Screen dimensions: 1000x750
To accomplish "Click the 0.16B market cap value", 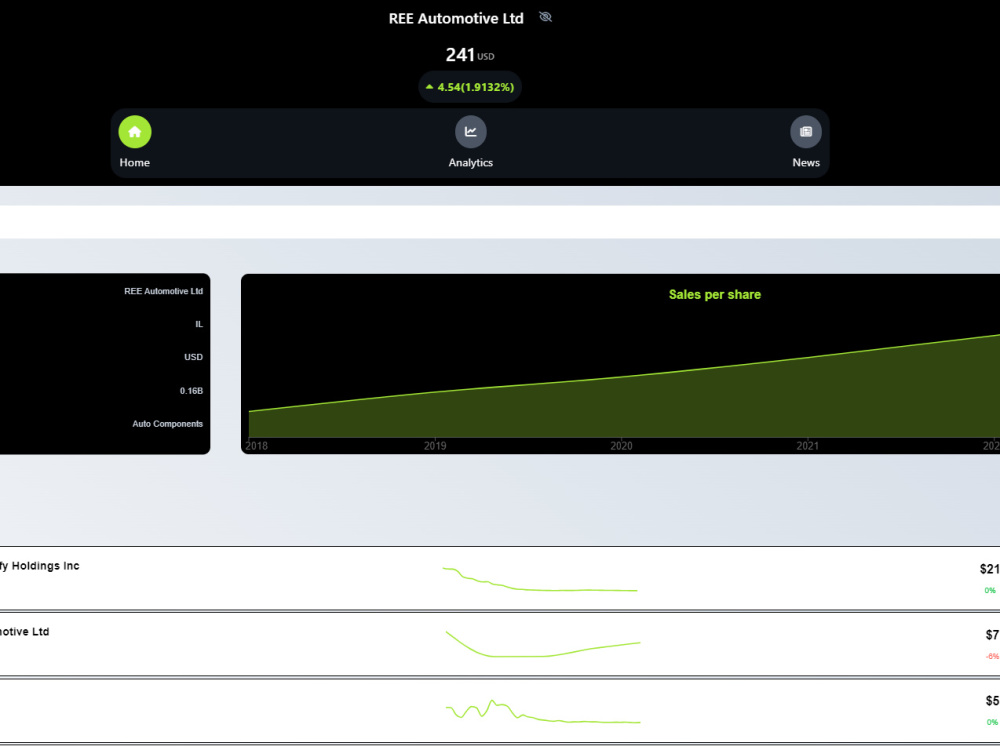I will (191, 390).
